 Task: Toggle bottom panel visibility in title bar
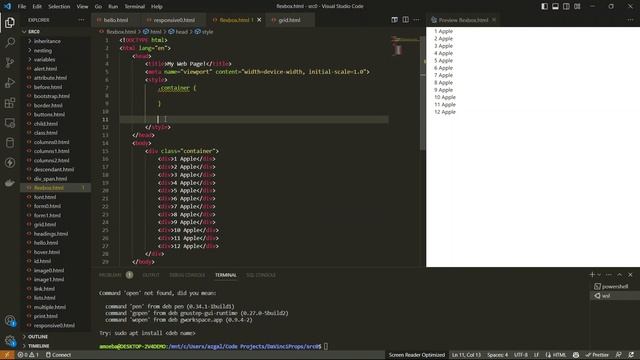[555, 6]
